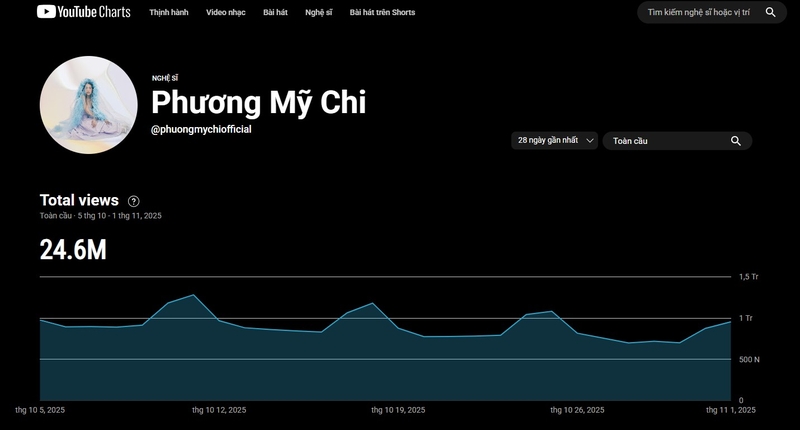This screenshot has height=430, width=800.
Task: Expand the 28 ngày gần nhất dropdown
Action: [x=555, y=140]
